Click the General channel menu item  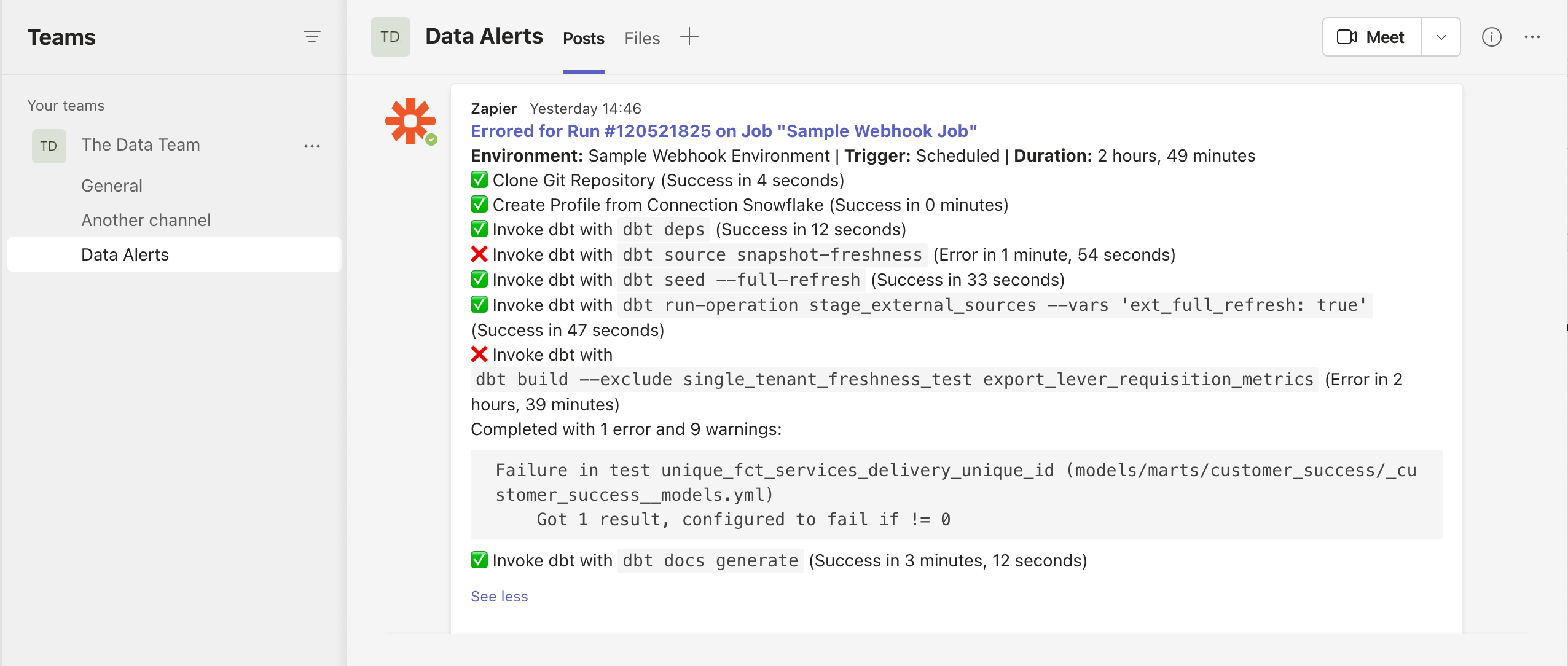tap(112, 184)
